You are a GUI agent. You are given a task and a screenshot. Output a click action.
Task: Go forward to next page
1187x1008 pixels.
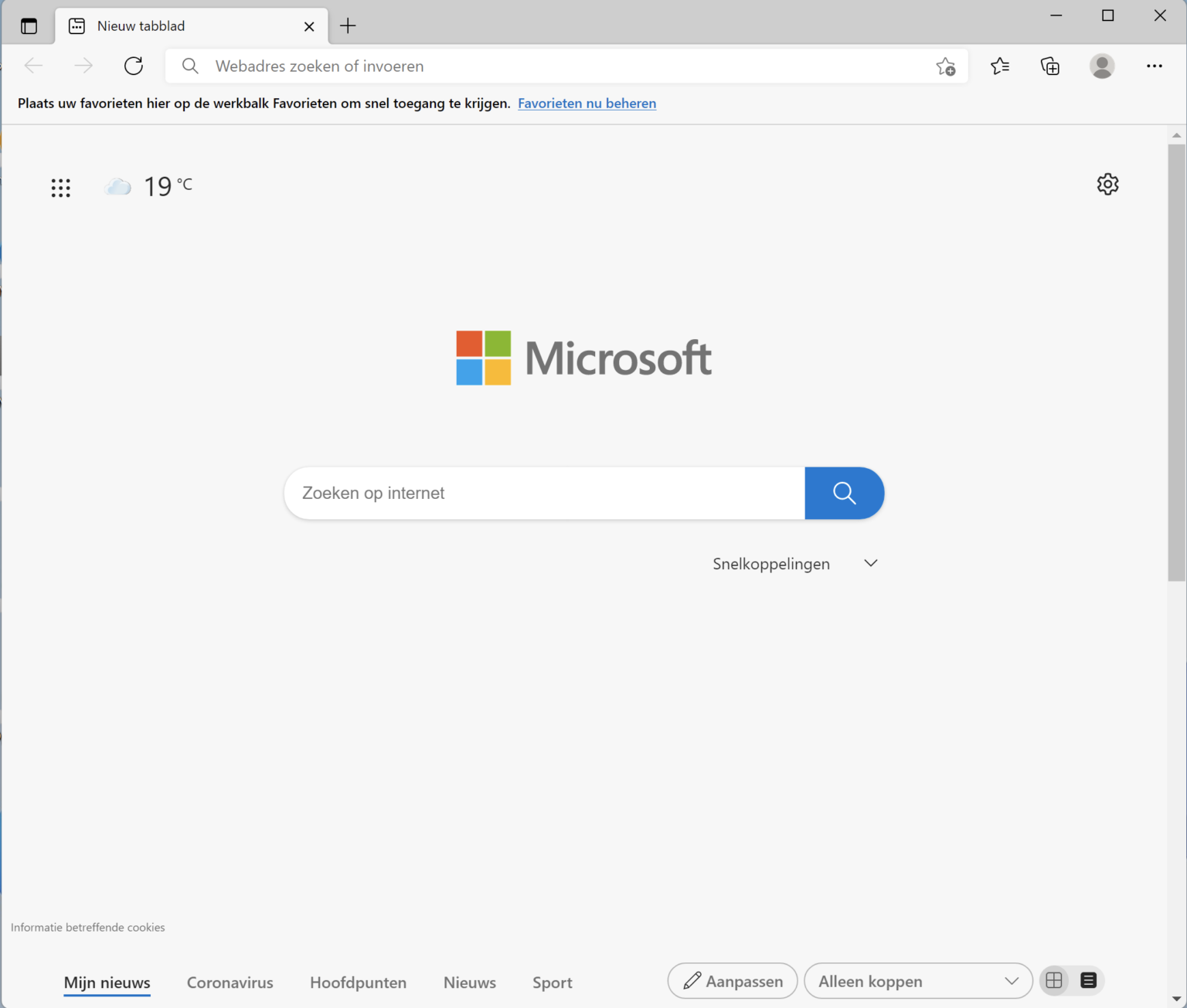pos(83,66)
